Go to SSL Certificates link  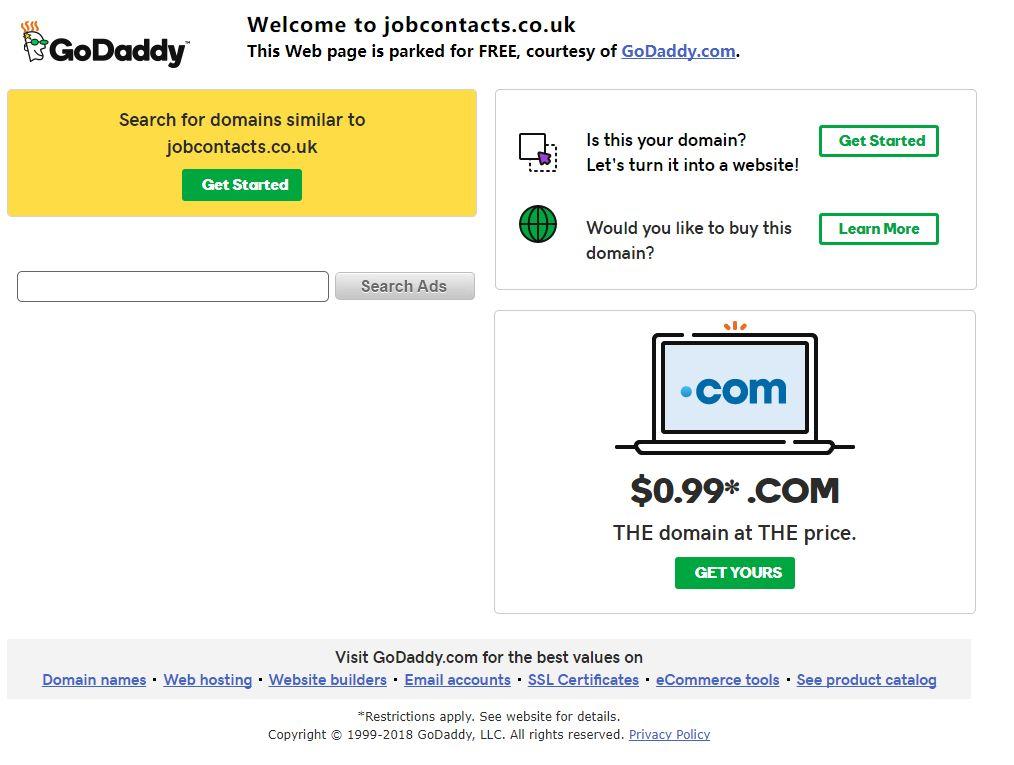(x=583, y=680)
